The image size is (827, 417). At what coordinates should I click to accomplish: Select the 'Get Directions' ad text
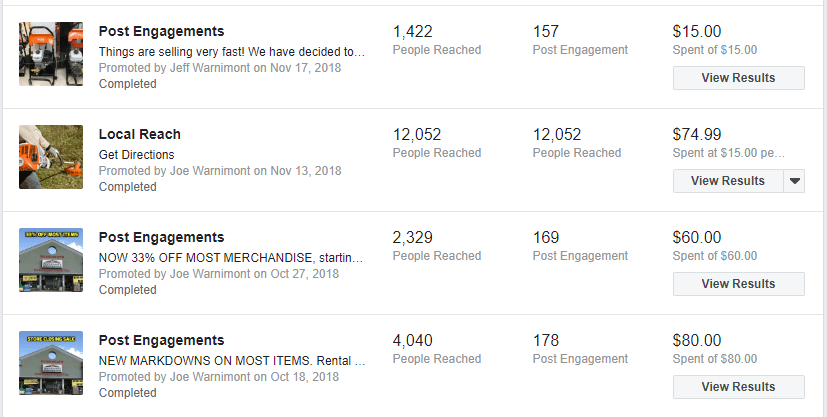point(137,155)
